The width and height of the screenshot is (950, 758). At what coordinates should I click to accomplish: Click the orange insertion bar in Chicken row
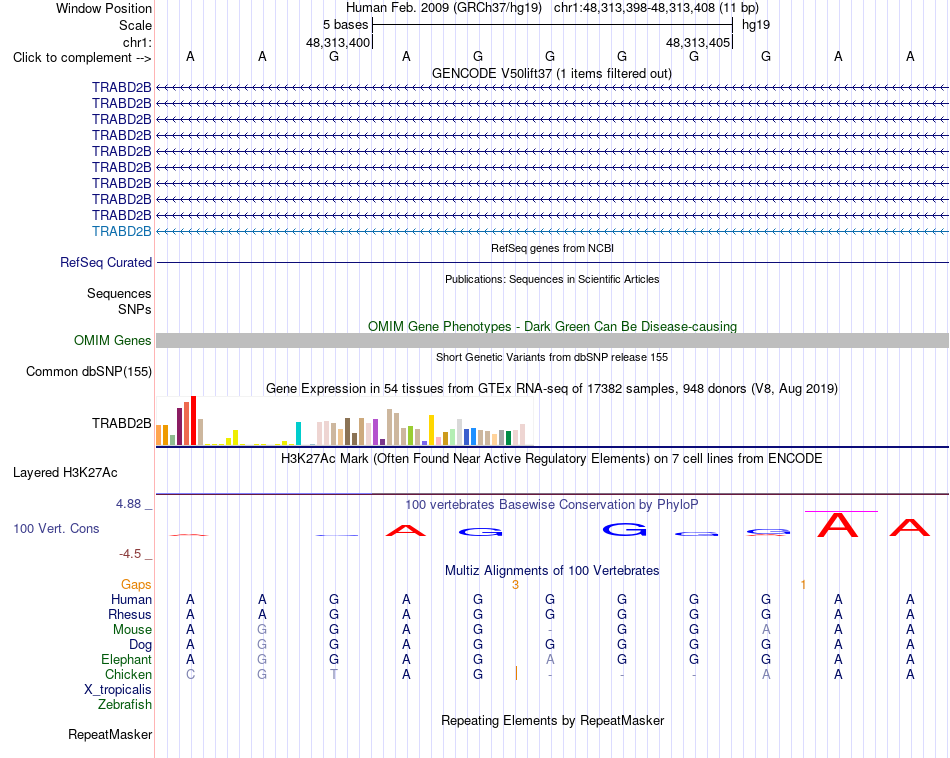pos(516,673)
